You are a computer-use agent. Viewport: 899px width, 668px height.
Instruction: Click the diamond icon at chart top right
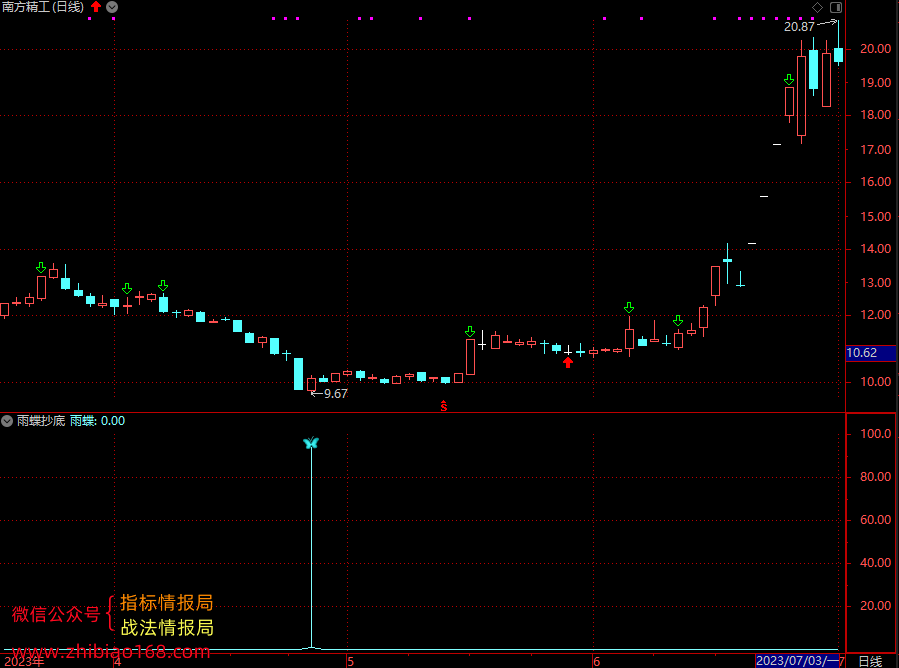818,7
